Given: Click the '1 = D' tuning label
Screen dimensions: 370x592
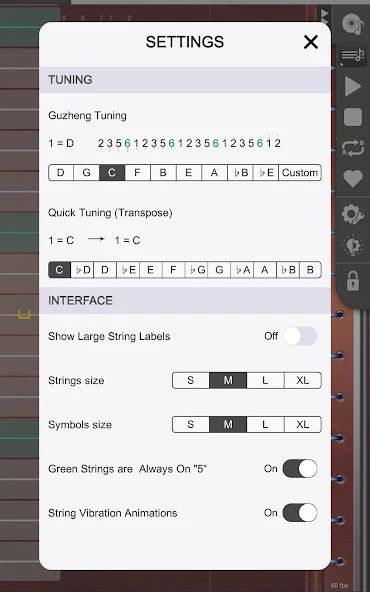Looking at the screenshot, I should coord(61,143).
